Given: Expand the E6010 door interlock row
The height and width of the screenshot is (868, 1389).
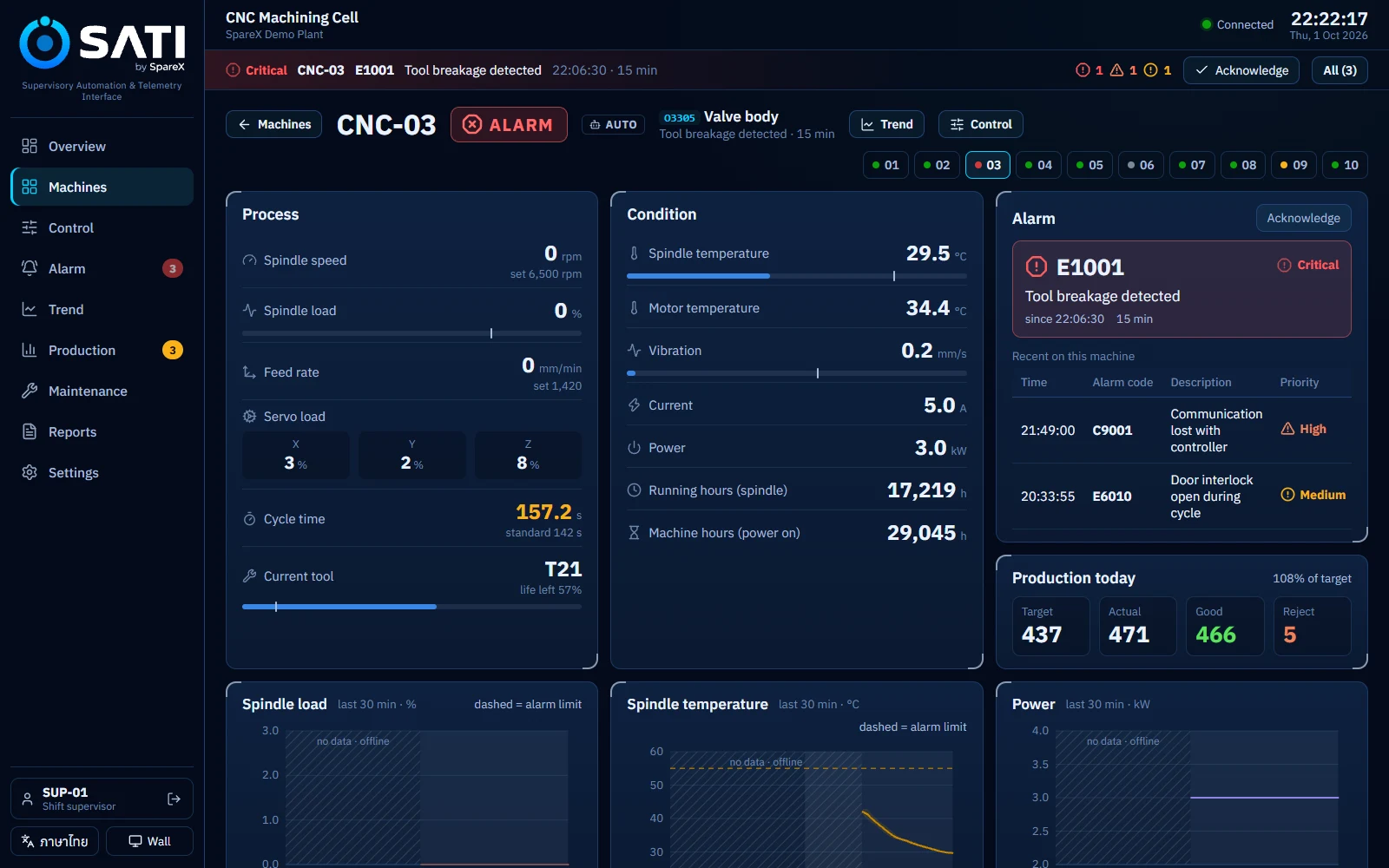Looking at the screenshot, I should (x=1181, y=496).
